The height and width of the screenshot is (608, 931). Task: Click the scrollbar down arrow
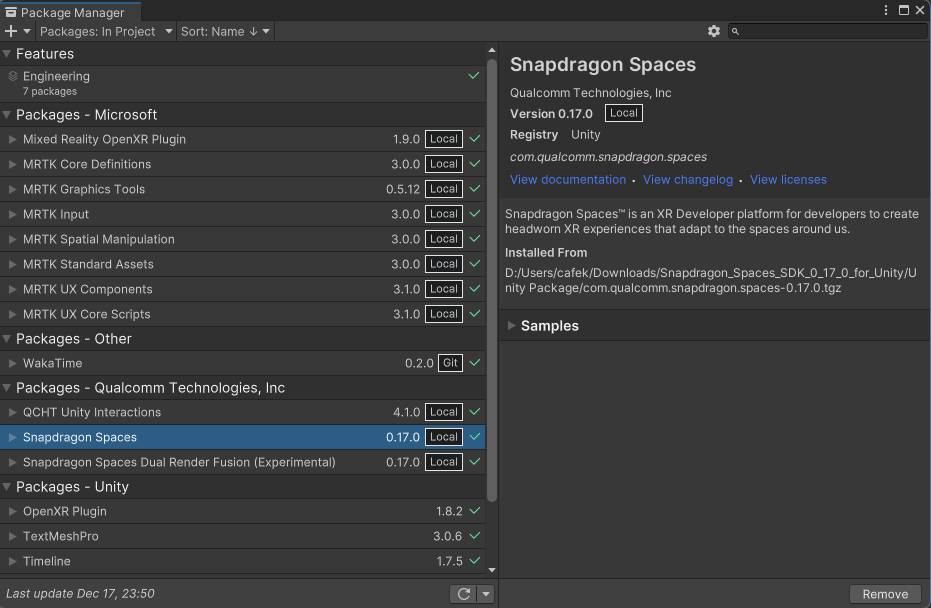[x=492, y=570]
